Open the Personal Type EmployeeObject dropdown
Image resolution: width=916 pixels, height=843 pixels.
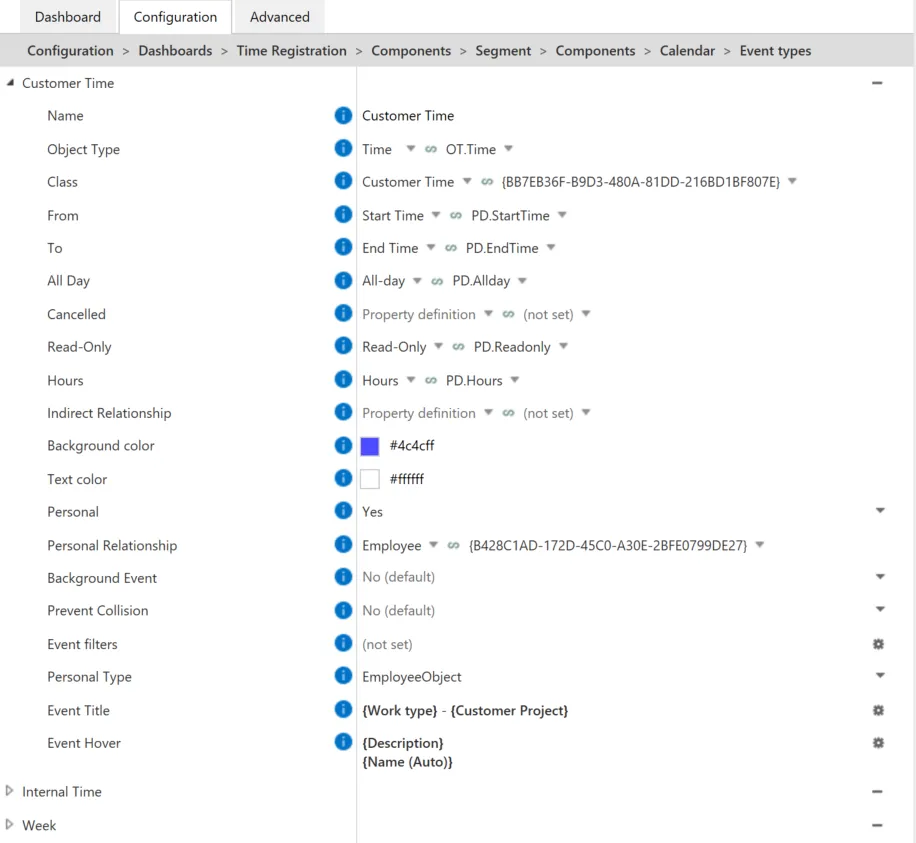pos(880,675)
